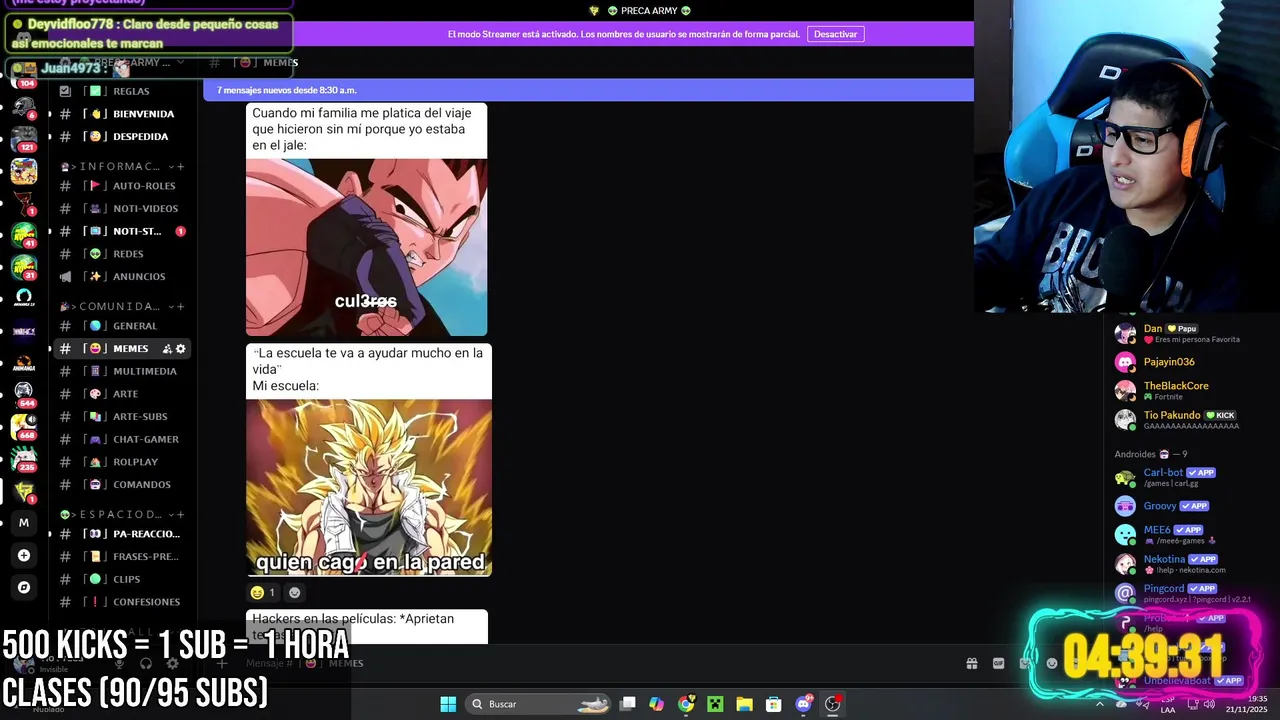Open the ARTE-SUBS channel
Viewport: 1280px width, 720px height.
pyautogui.click(x=120, y=416)
